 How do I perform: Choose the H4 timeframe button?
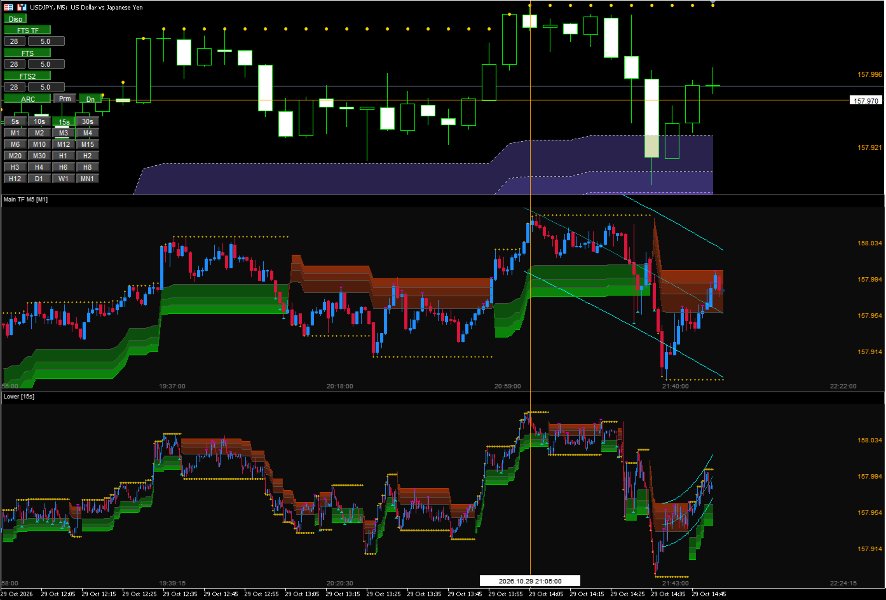tap(40, 167)
